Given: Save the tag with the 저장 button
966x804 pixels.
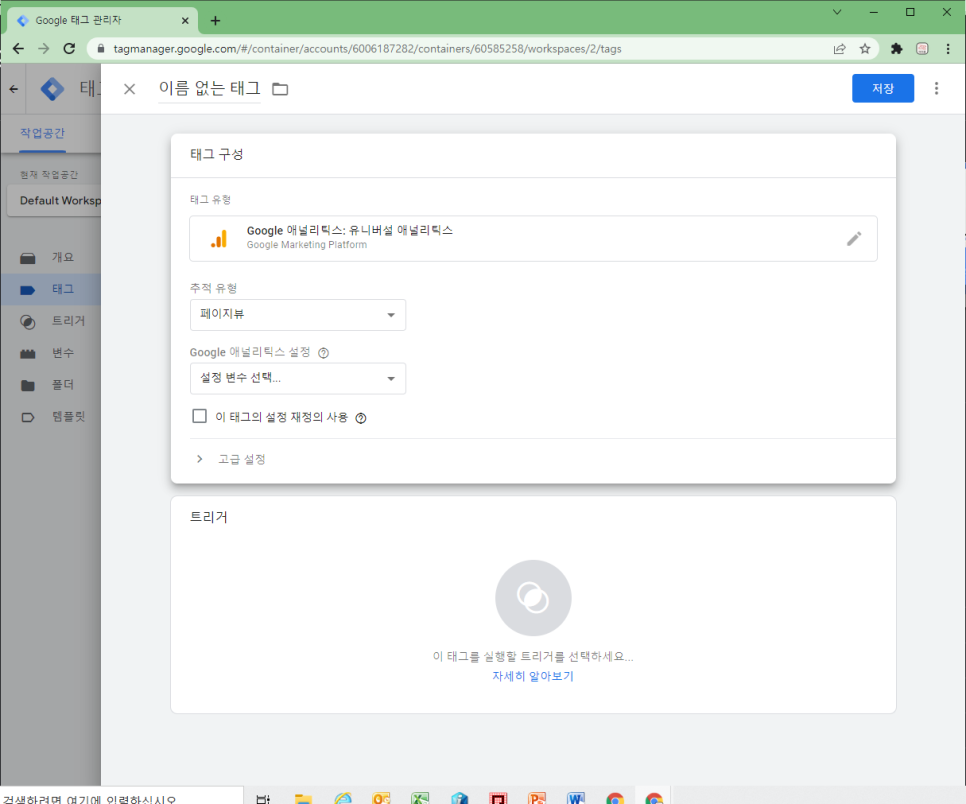Looking at the screenshot, I should coord(882,88).
